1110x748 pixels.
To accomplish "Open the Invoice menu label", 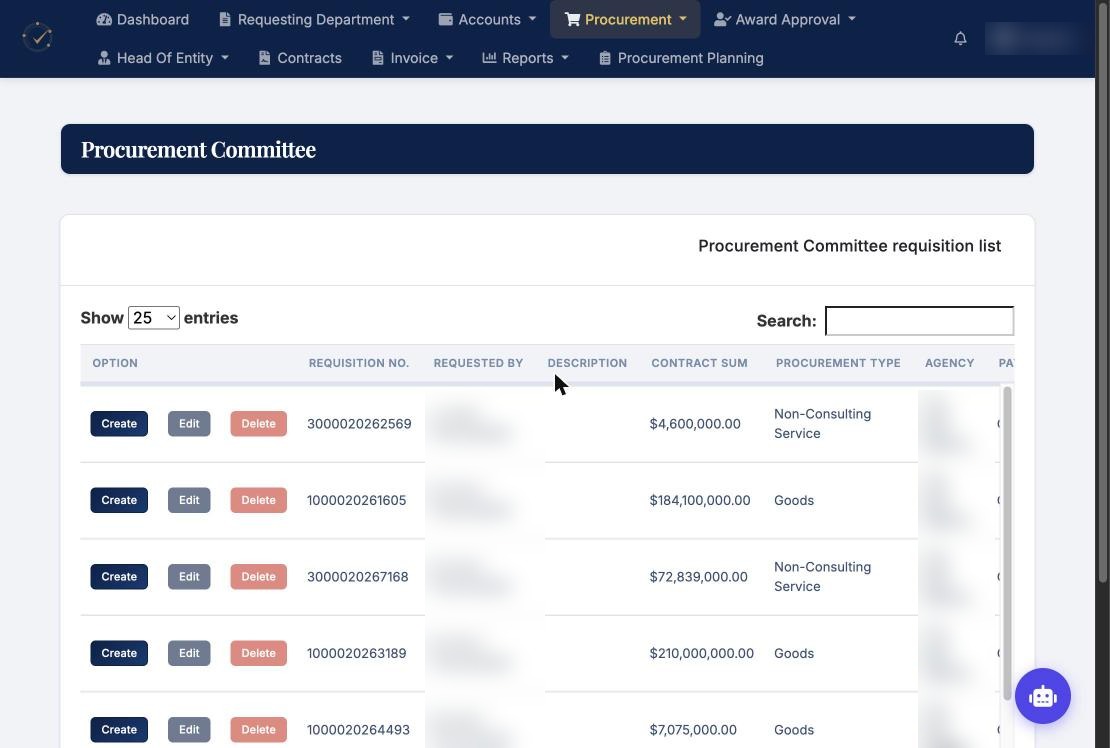I will [x=414, y=58].
